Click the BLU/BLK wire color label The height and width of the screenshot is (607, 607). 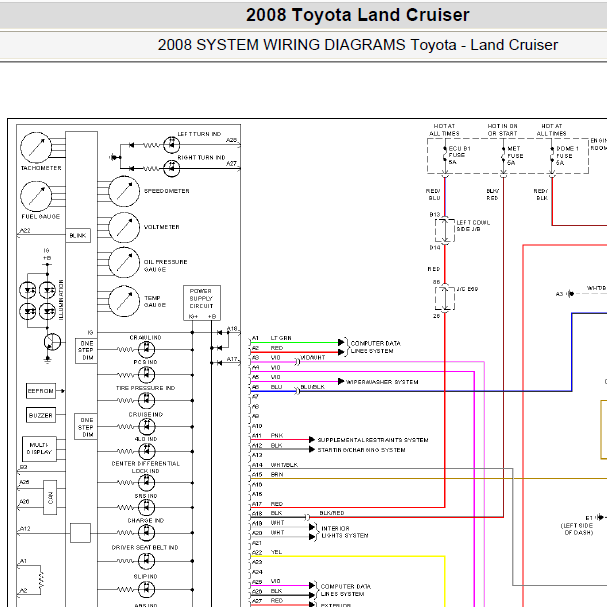tap(312, 387)
